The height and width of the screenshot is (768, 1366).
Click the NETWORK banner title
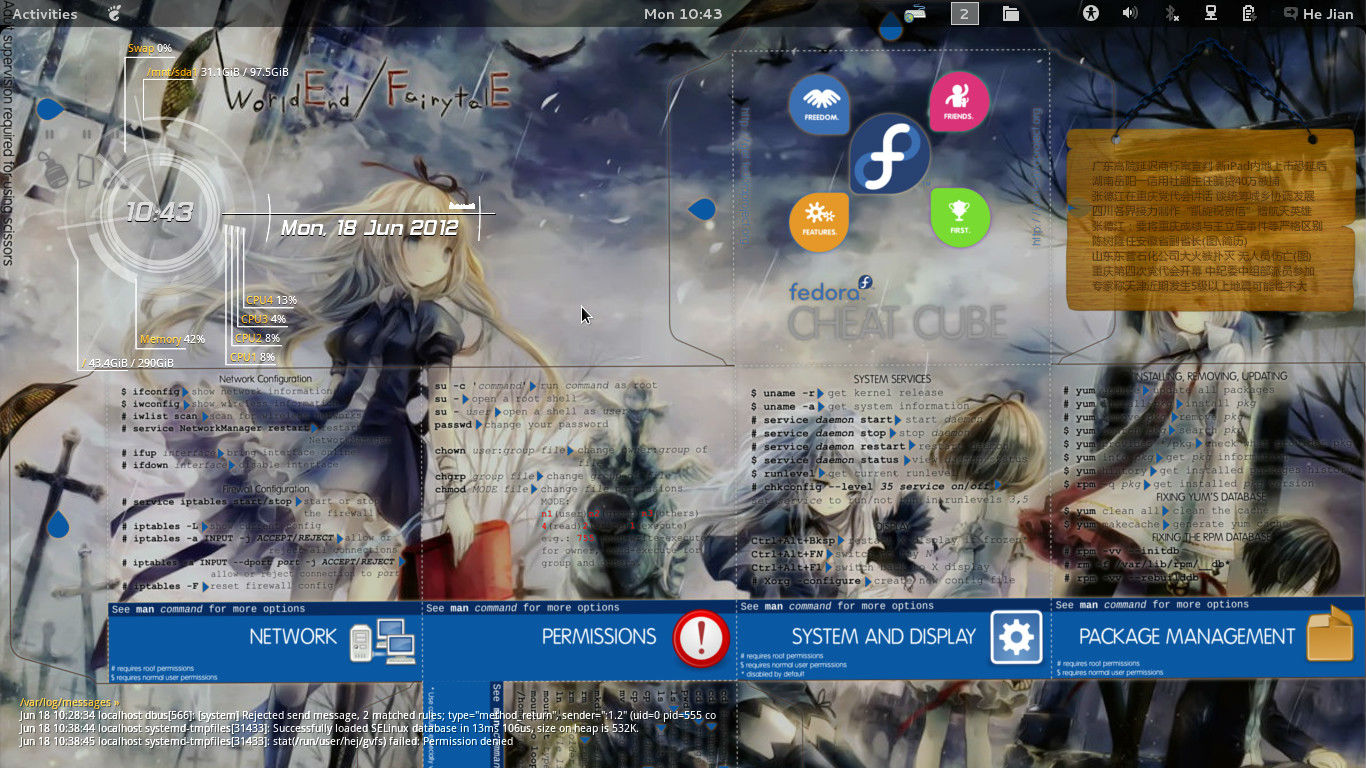pyautogui.click(x=293, y=636)
